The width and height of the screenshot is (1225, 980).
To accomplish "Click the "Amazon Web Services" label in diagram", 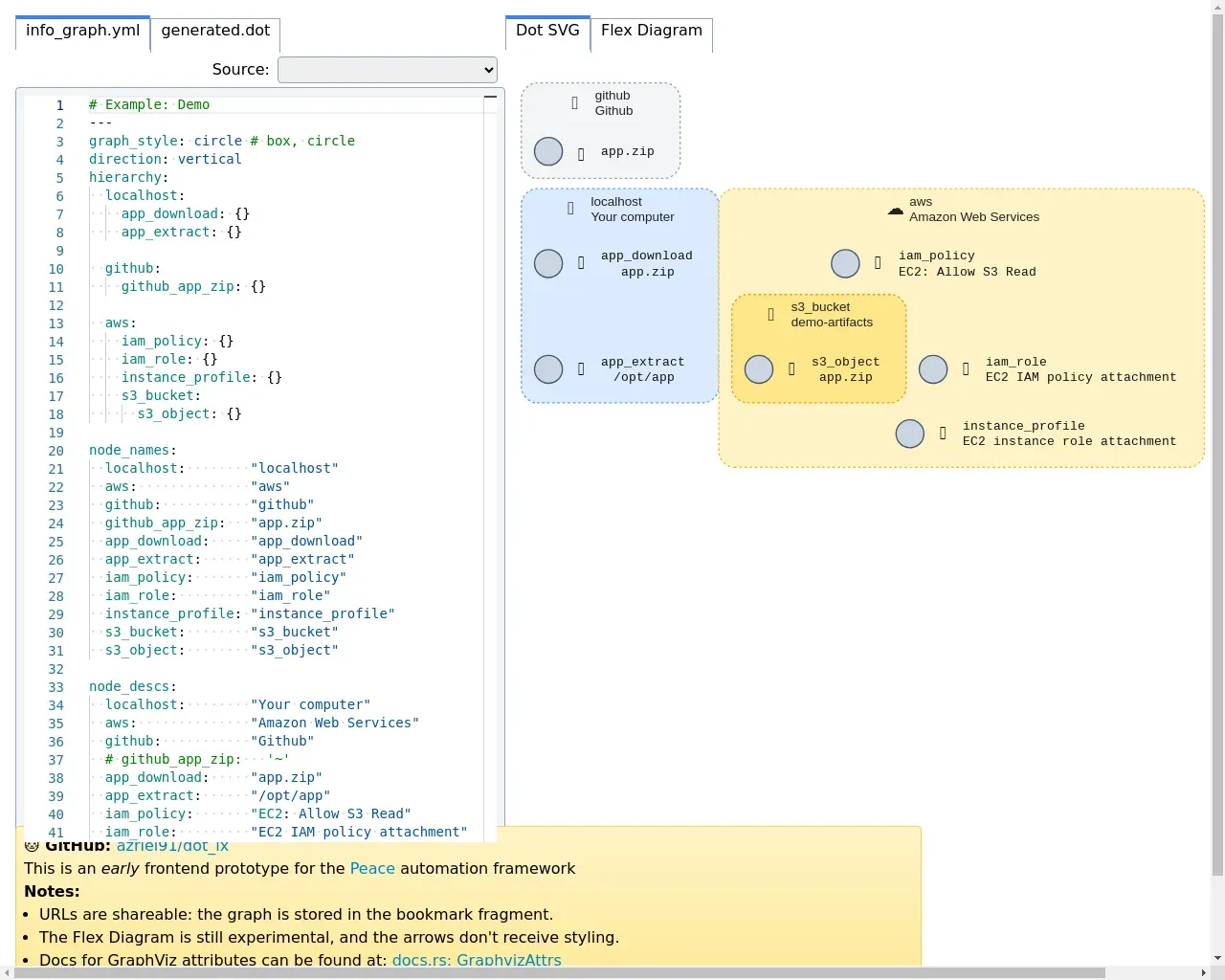I will pyautogui.click(x=974, y=217).
